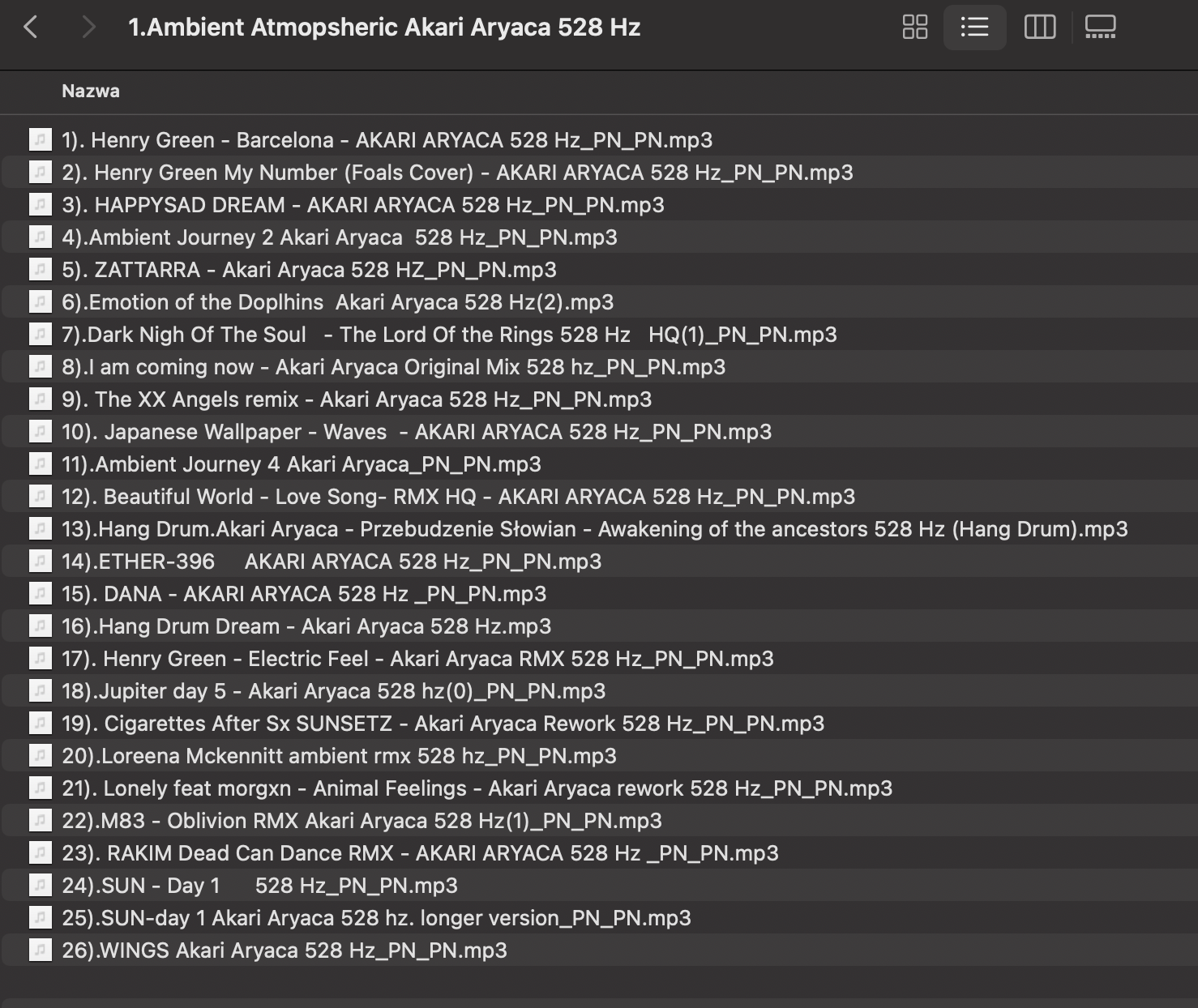Select Hang Drum Dream mp3 file
1198x1008 pixels.
pos(306,626)
